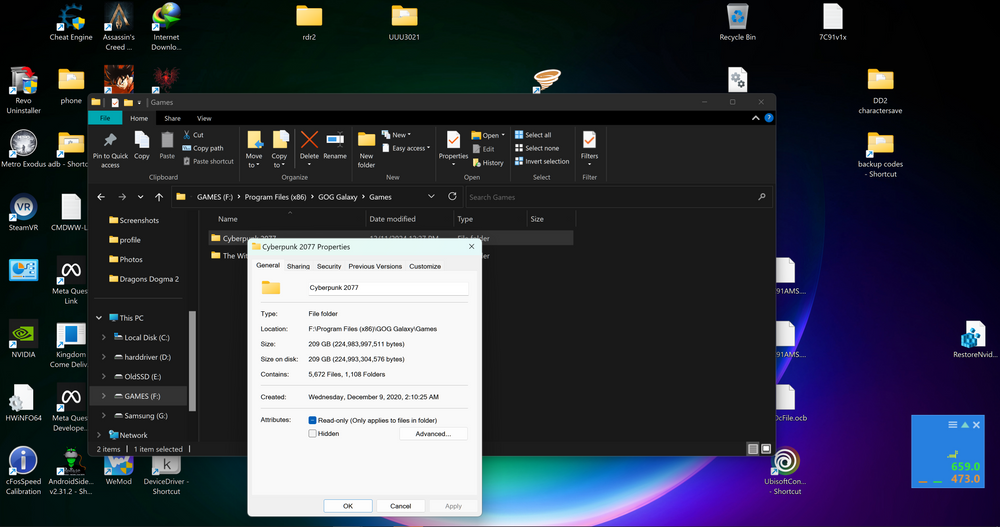Collapse This PC tree node
The width and height of the screenshot is (1000, 527).
click(99, 318)
